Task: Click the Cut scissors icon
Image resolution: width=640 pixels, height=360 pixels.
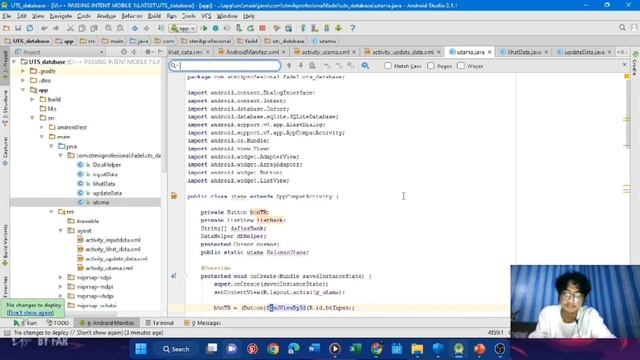Action: pyautogui.click(x=70, y=28)
